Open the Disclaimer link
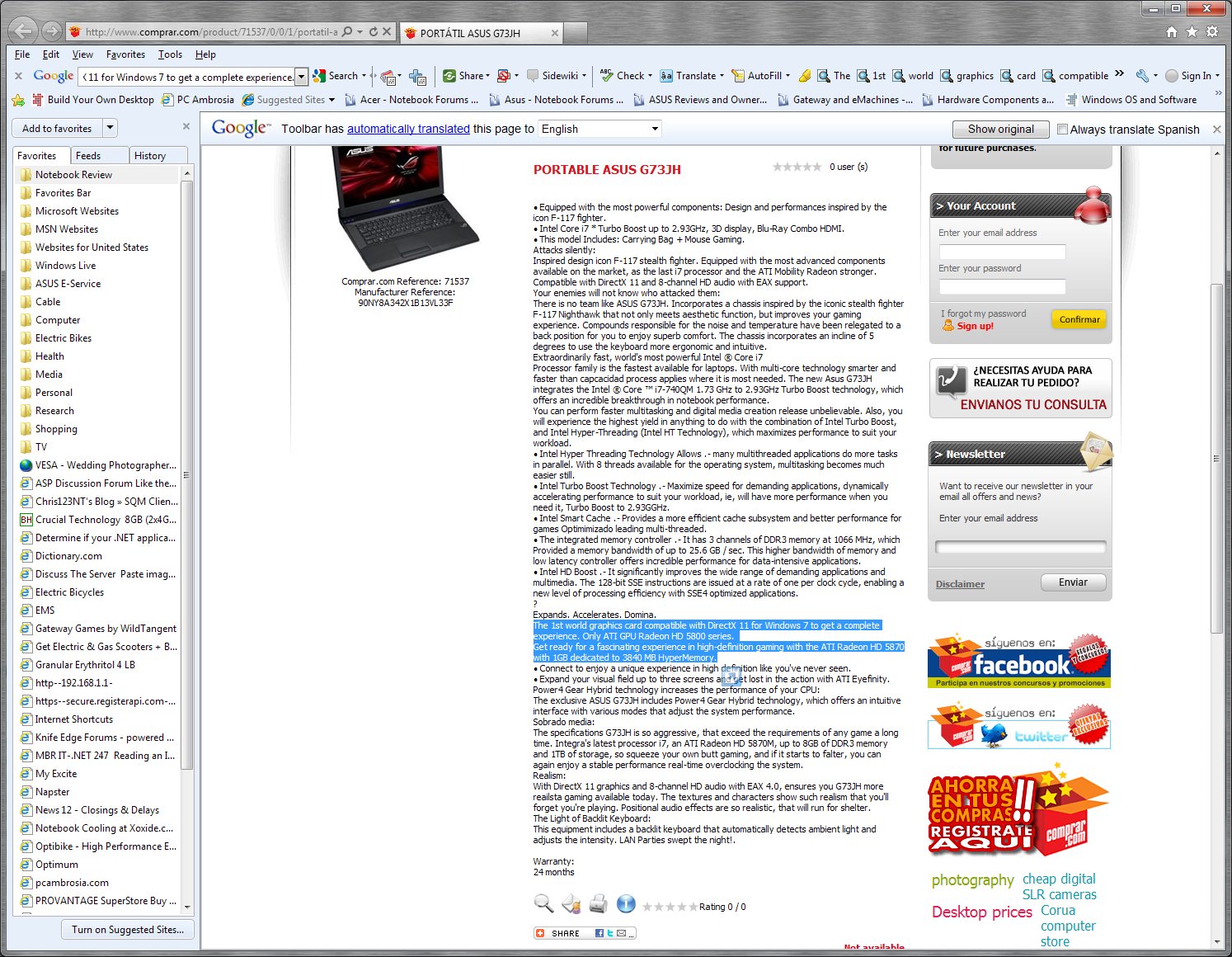The height and width of the screenshot is (957, 1232). (960, 584)
